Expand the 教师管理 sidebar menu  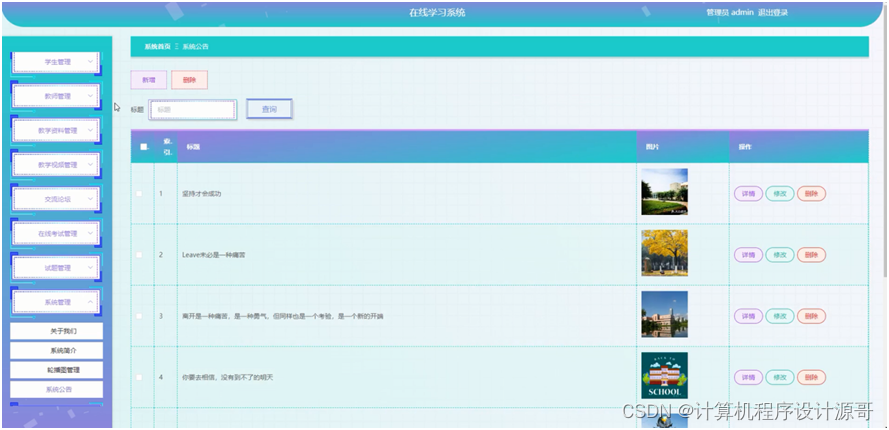point(56,96)
